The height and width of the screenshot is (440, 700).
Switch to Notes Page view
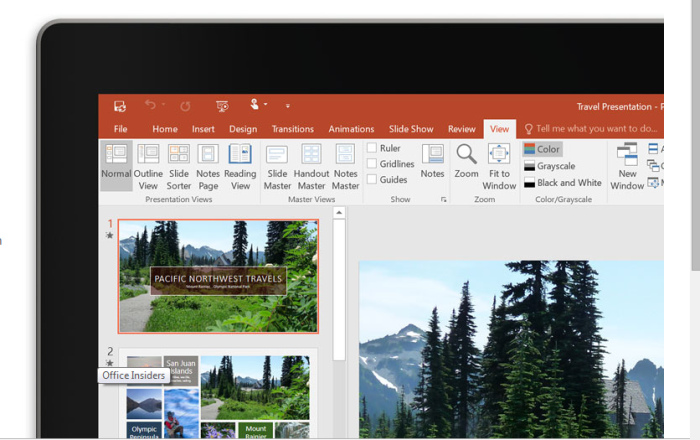pyautogui.click(x=208, y=166)
